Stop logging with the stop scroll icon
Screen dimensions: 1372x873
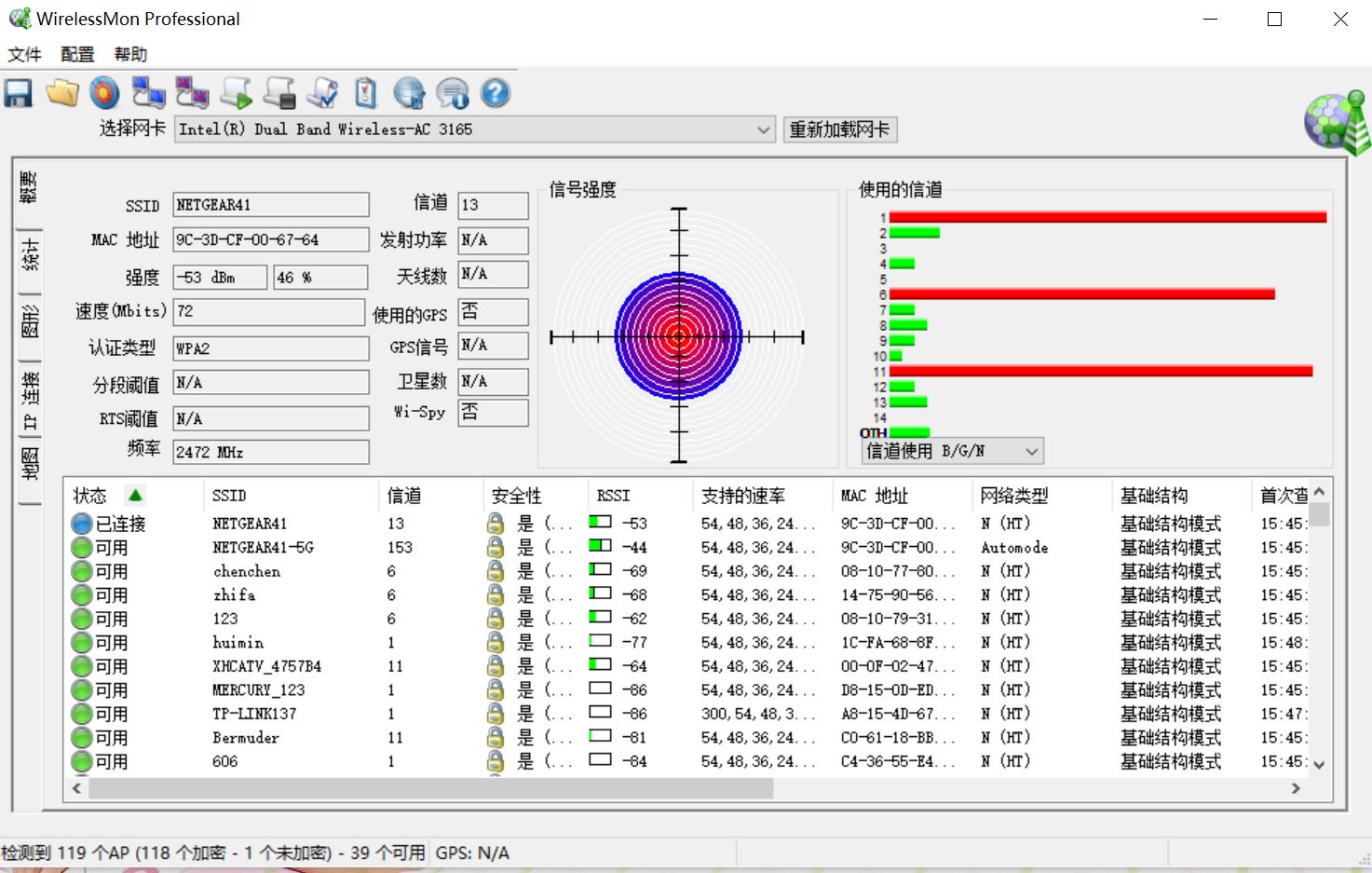[280, 93]
